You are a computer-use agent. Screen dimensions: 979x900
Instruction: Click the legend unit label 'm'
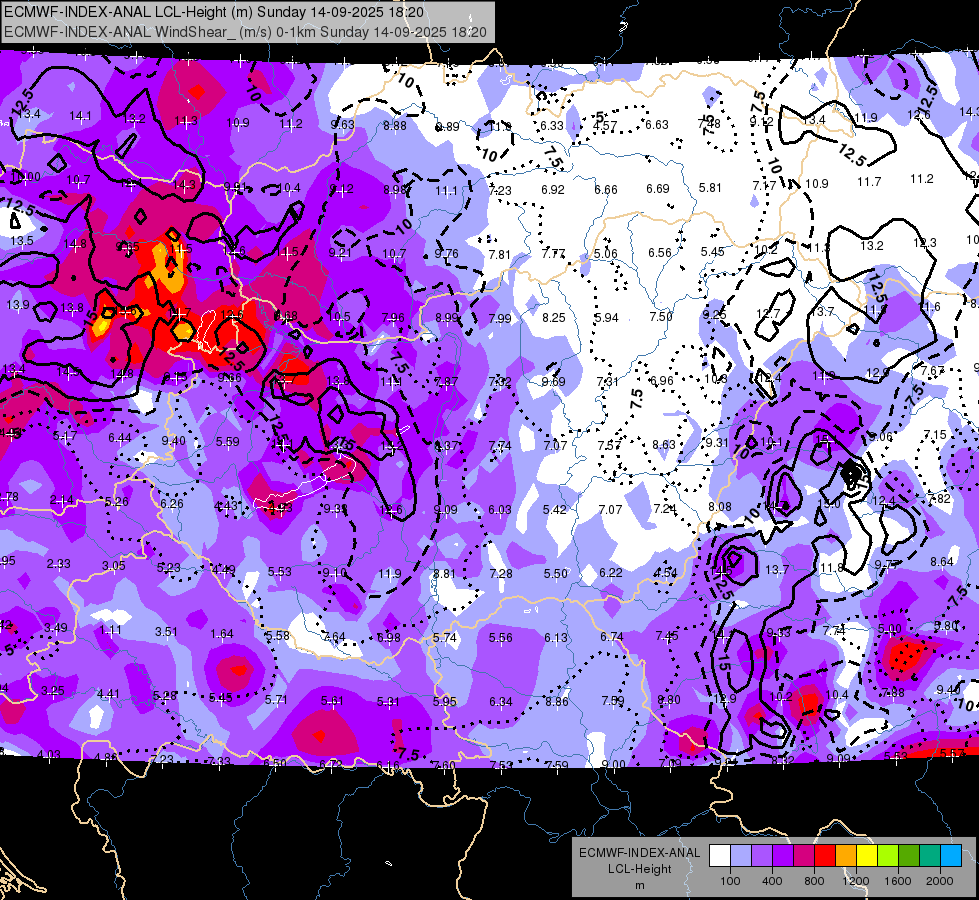pos(639,885)
